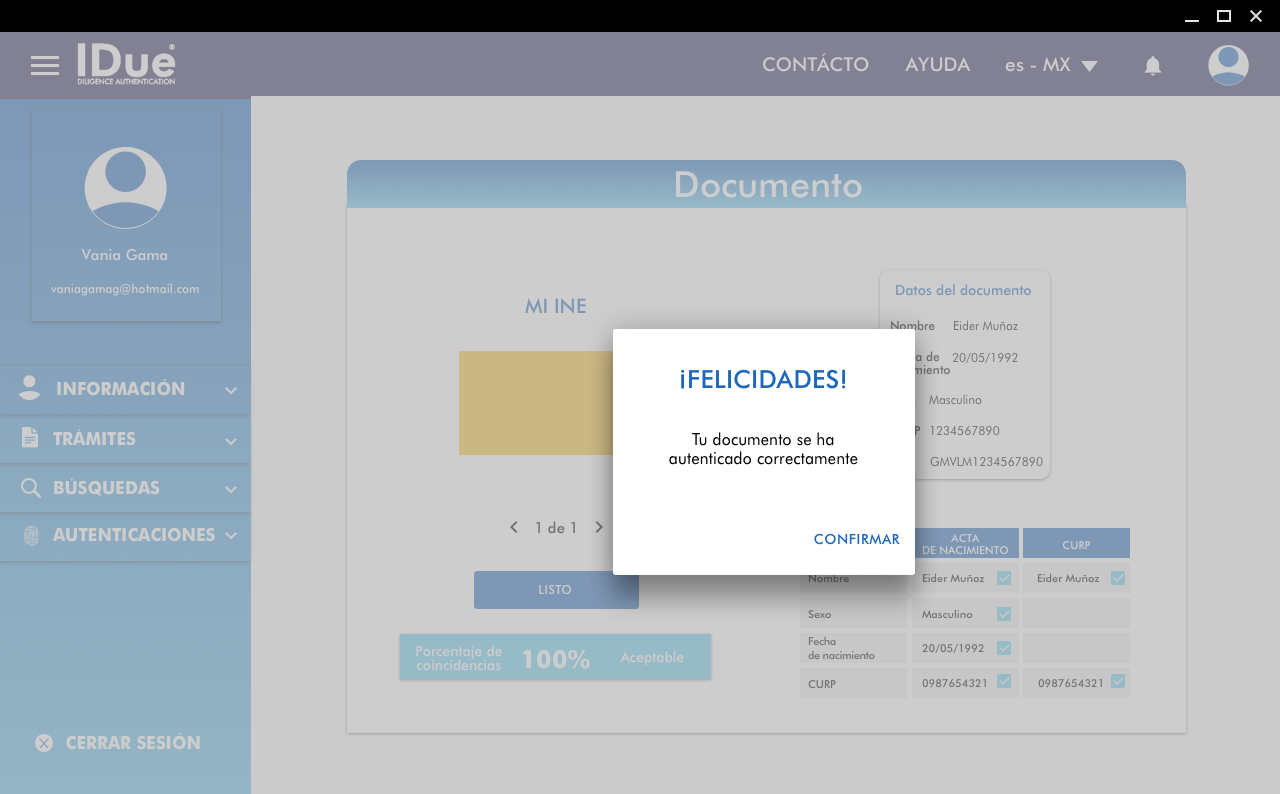Click the Listo button

click(556, 590)
